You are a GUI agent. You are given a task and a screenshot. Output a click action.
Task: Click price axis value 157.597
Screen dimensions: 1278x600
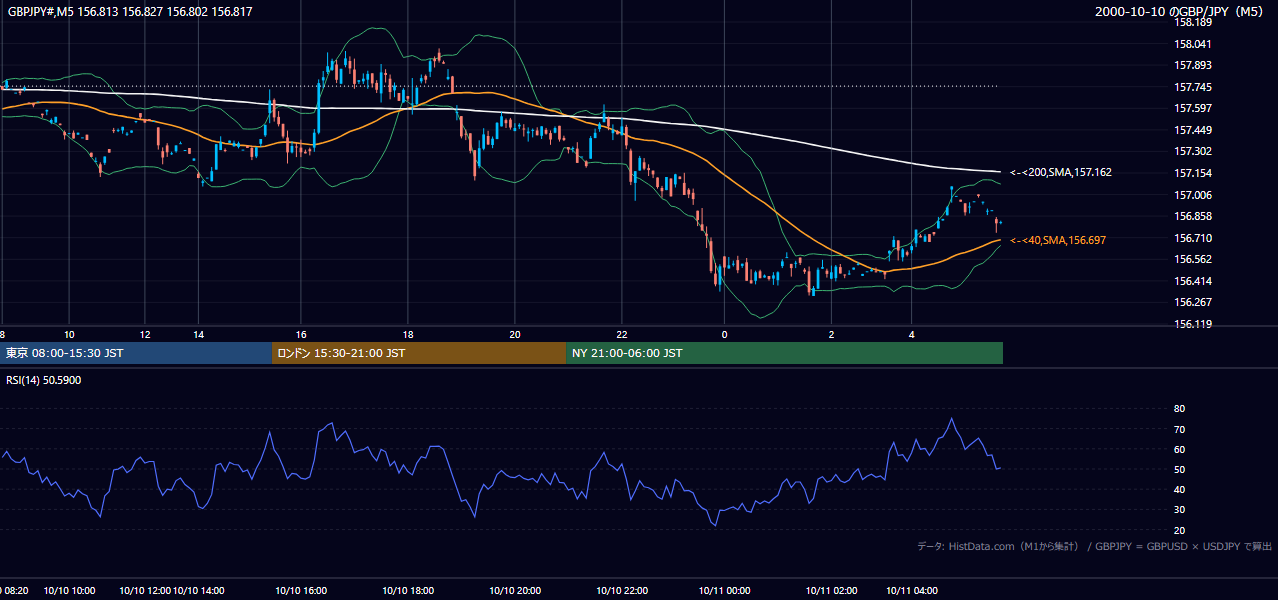[x=1193, y=108]
